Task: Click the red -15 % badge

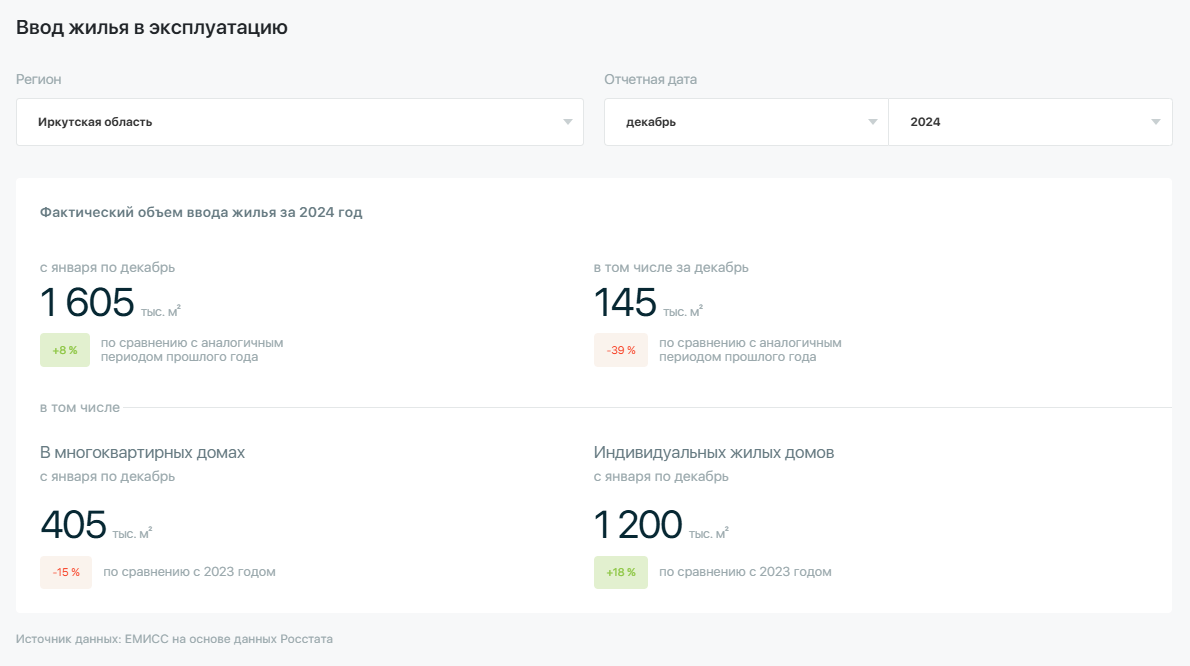Action: (x=66, y=572)
